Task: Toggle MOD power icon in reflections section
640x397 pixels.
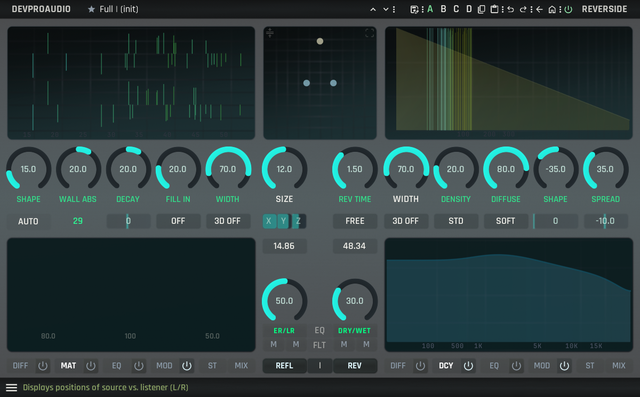Action: click(187, 366)
